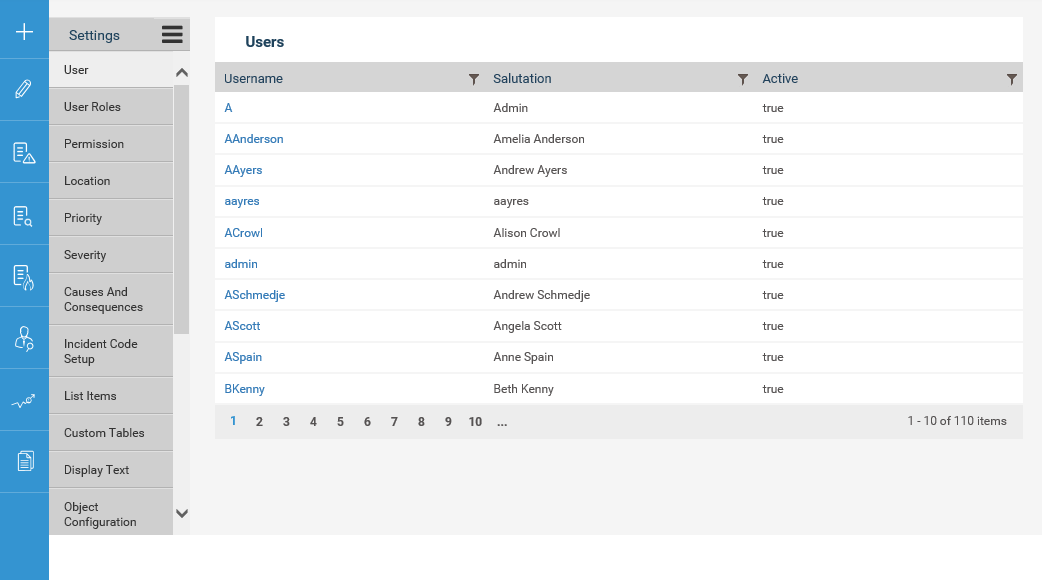Toggle the Settings hamburger menu

tap(172, 35)
